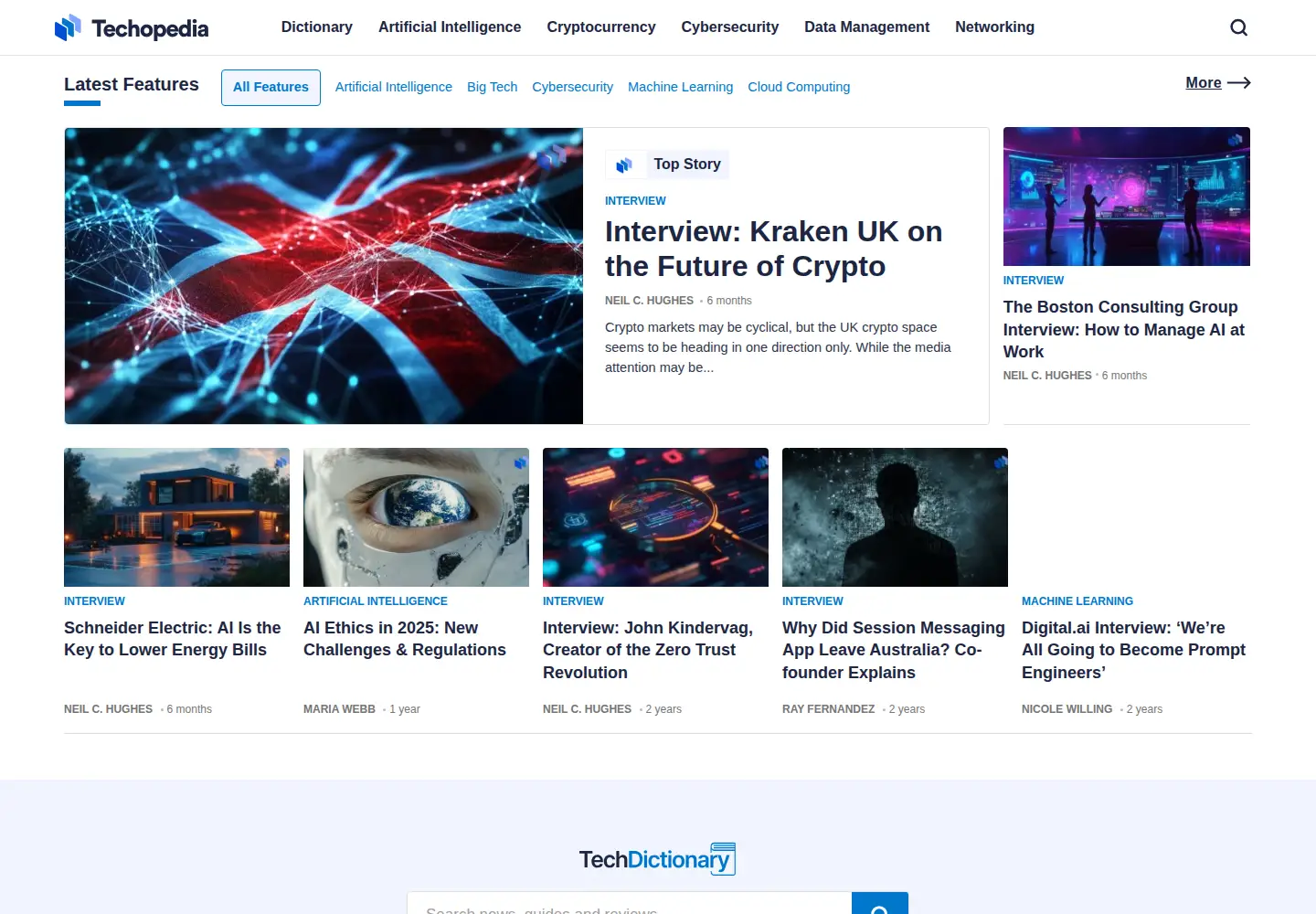Screen dimensions: 1316x914
Task: Click the blue TechDictionary search button
Action: click(x=880, y=903)
